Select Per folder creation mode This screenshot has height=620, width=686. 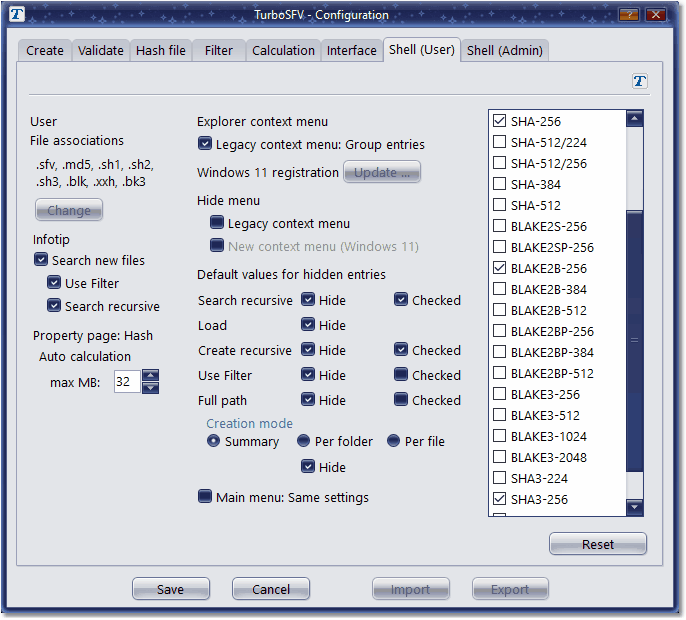(x=303, y=441)
